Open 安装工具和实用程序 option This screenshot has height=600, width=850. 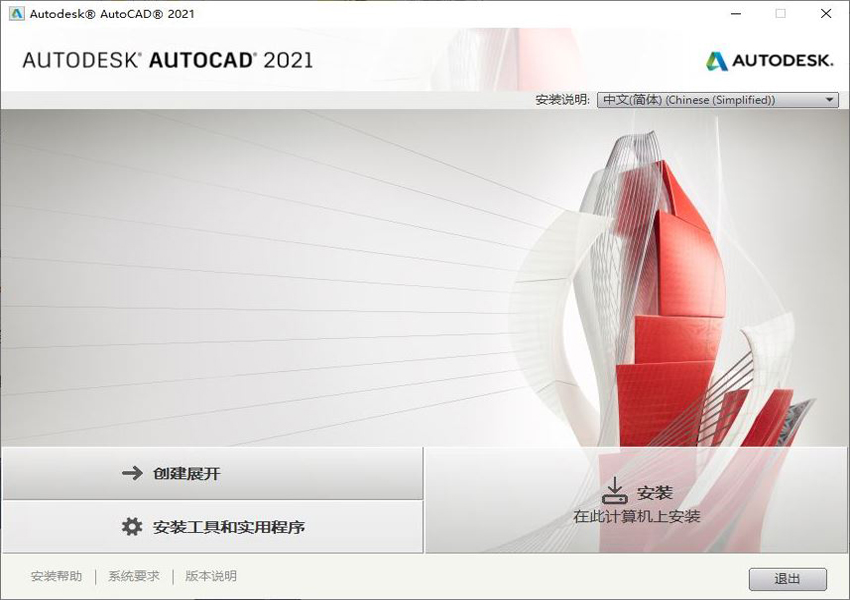point(229,526)
